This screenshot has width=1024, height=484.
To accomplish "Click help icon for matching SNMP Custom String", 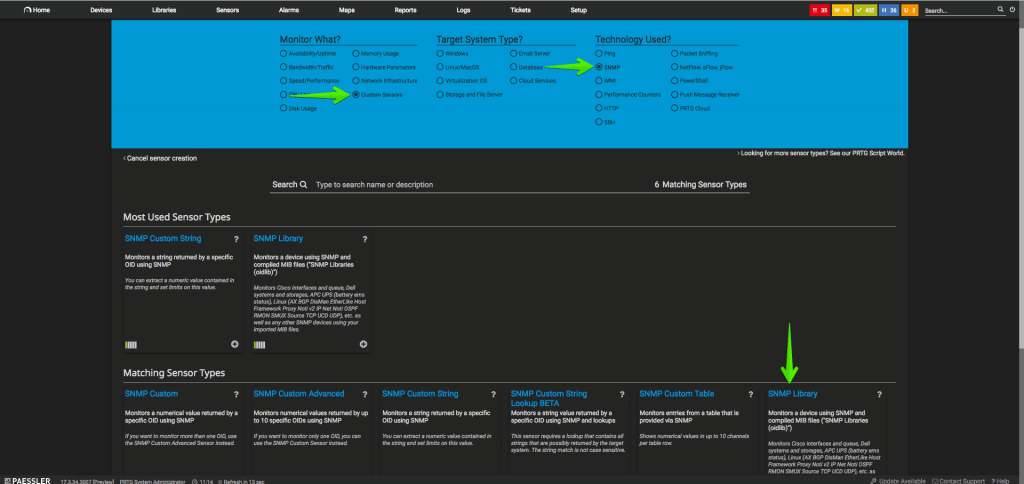I will click(493, 395).
